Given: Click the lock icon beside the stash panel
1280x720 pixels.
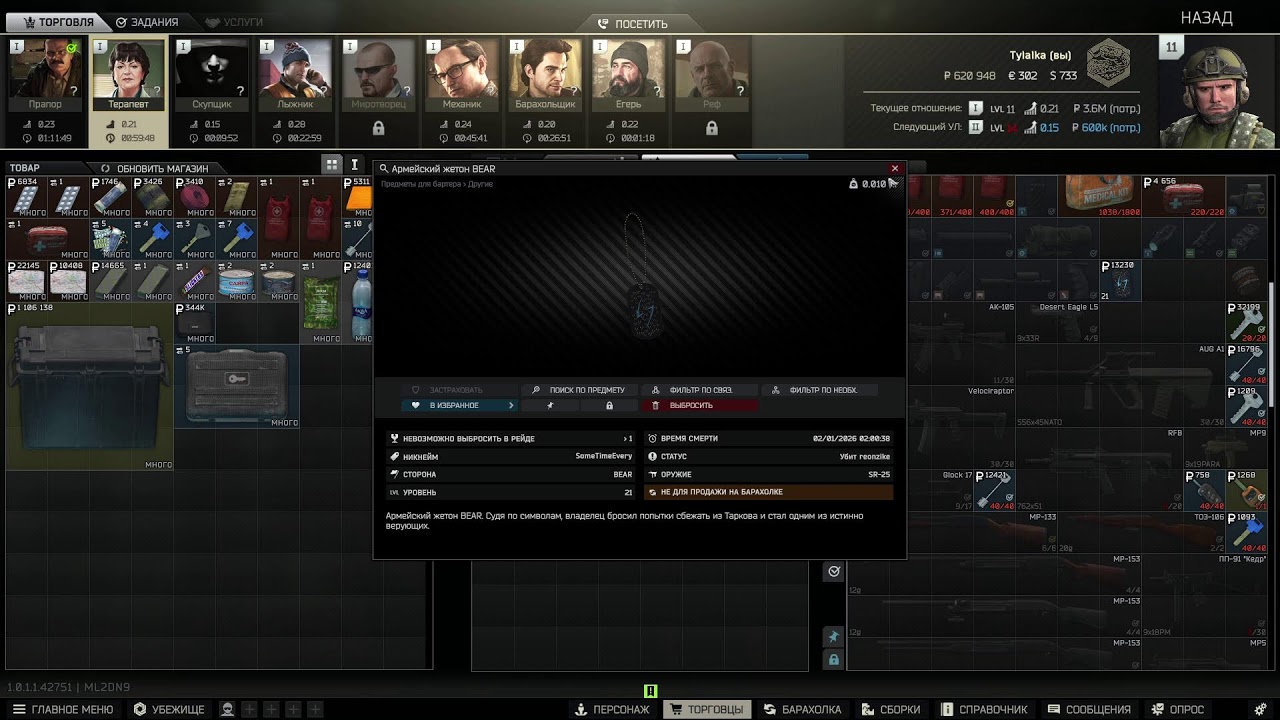Looking at the screenshot, I should (833, 660).
